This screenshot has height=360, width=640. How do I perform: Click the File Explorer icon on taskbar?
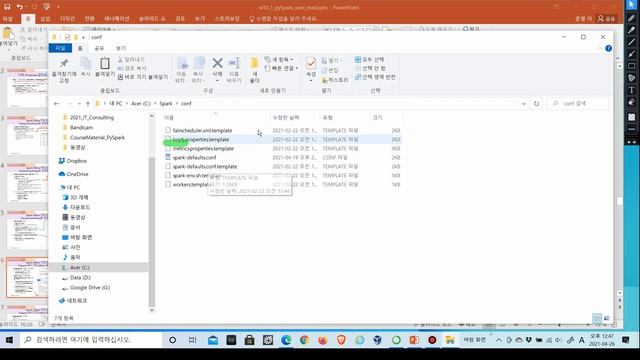(450, 340)
